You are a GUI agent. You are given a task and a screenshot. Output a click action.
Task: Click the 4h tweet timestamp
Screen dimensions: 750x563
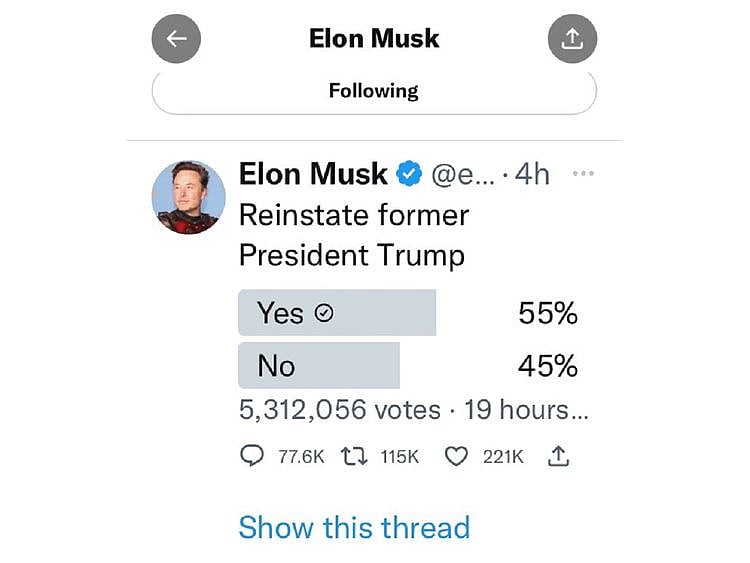[x=532, y=175]
